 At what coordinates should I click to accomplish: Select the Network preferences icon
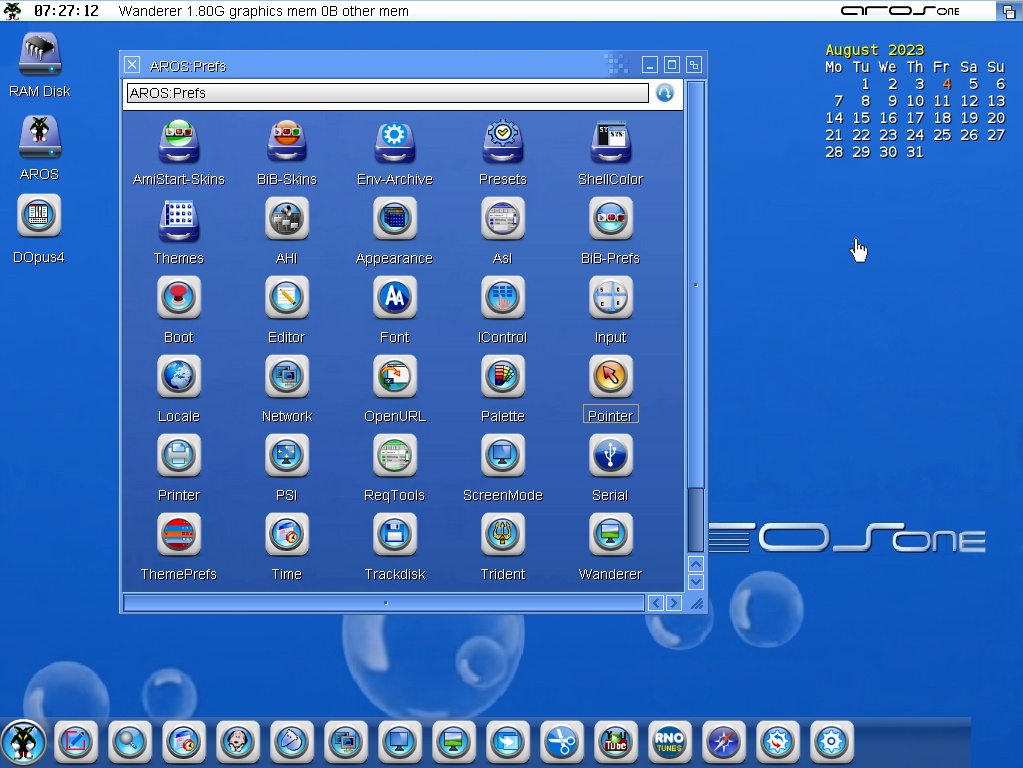(x=287, y=376)
